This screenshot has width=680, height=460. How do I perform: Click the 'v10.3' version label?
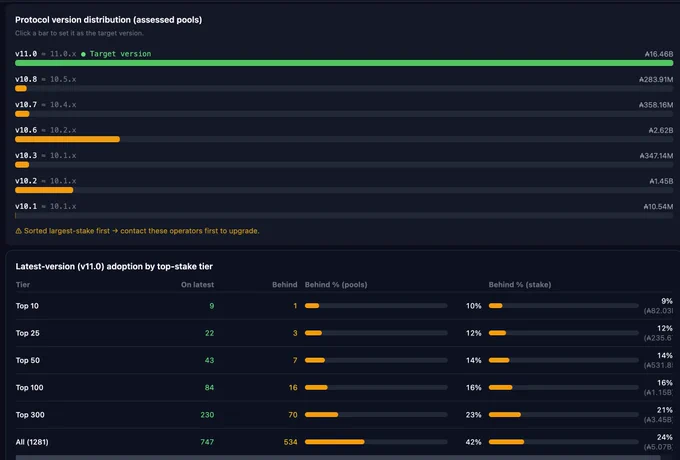tap(26, 155)
